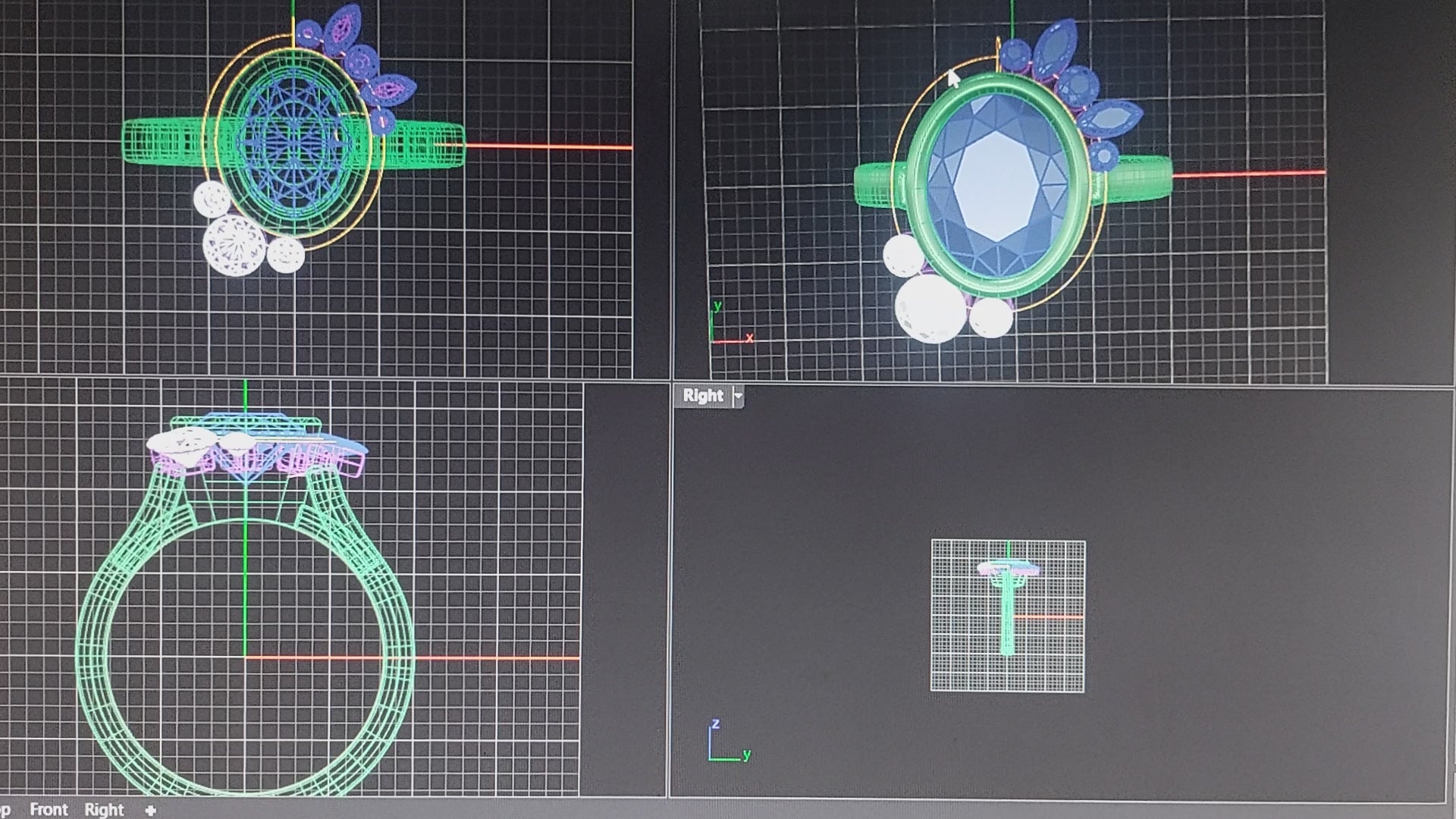Switch to the Front viewport tab
The image size is (1456, 819).
click(49, 809)
